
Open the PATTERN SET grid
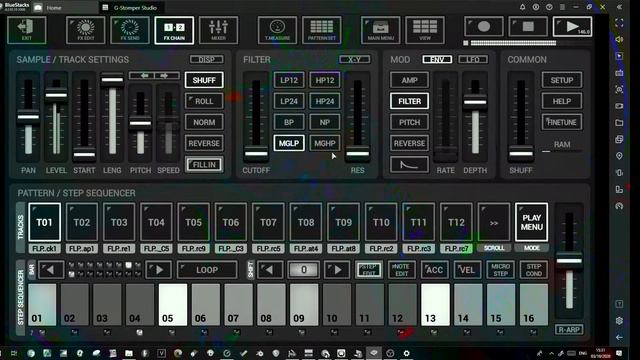pyautogui.click(x=322, y=30)
